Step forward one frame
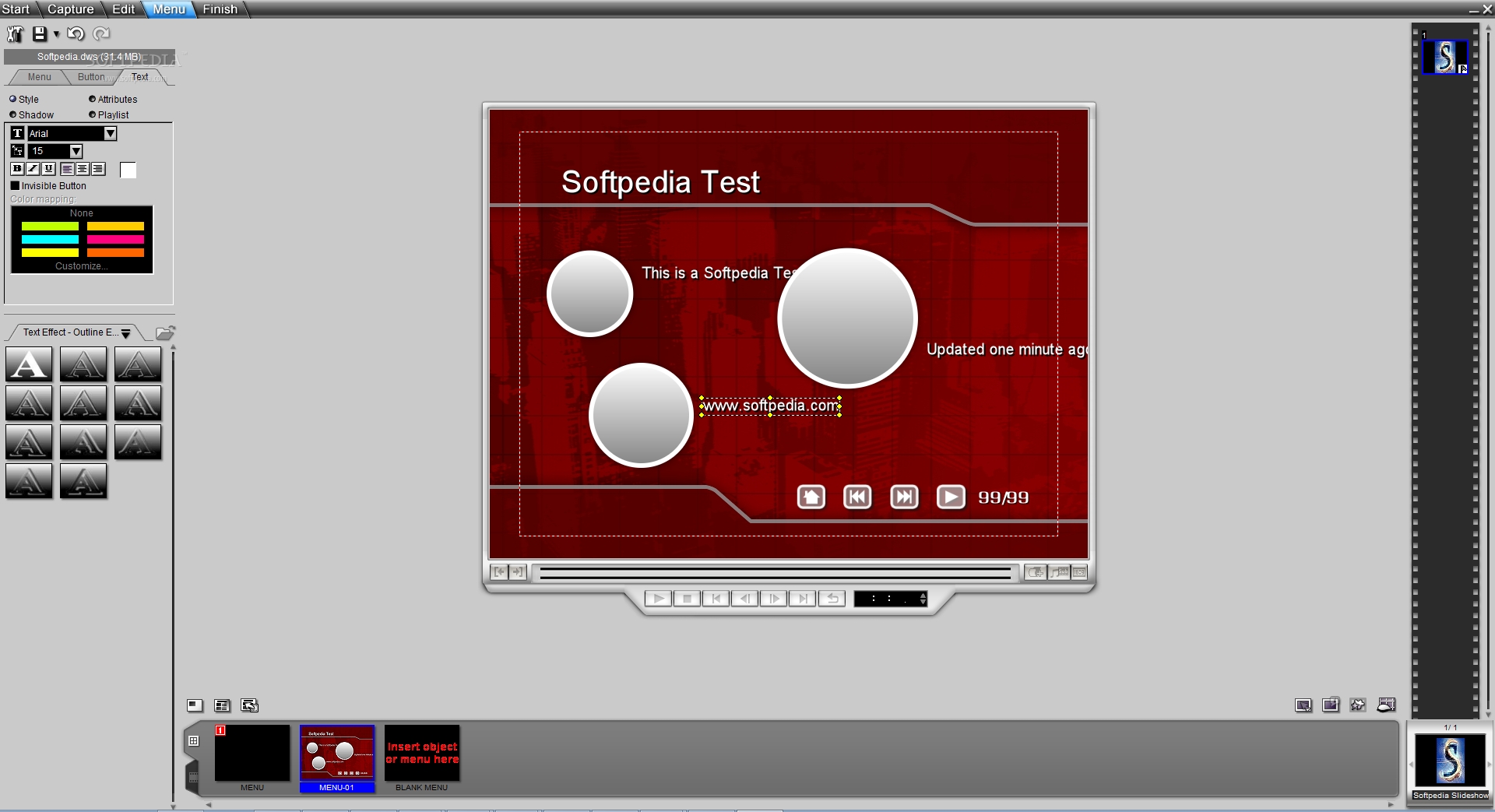Screen dimensions: 1495x812 tap(773, 599)
